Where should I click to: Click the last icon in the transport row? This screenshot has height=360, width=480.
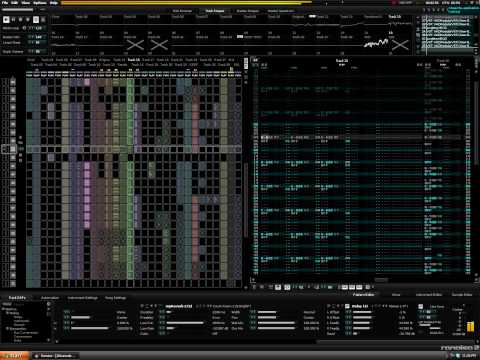pos(43,20)
